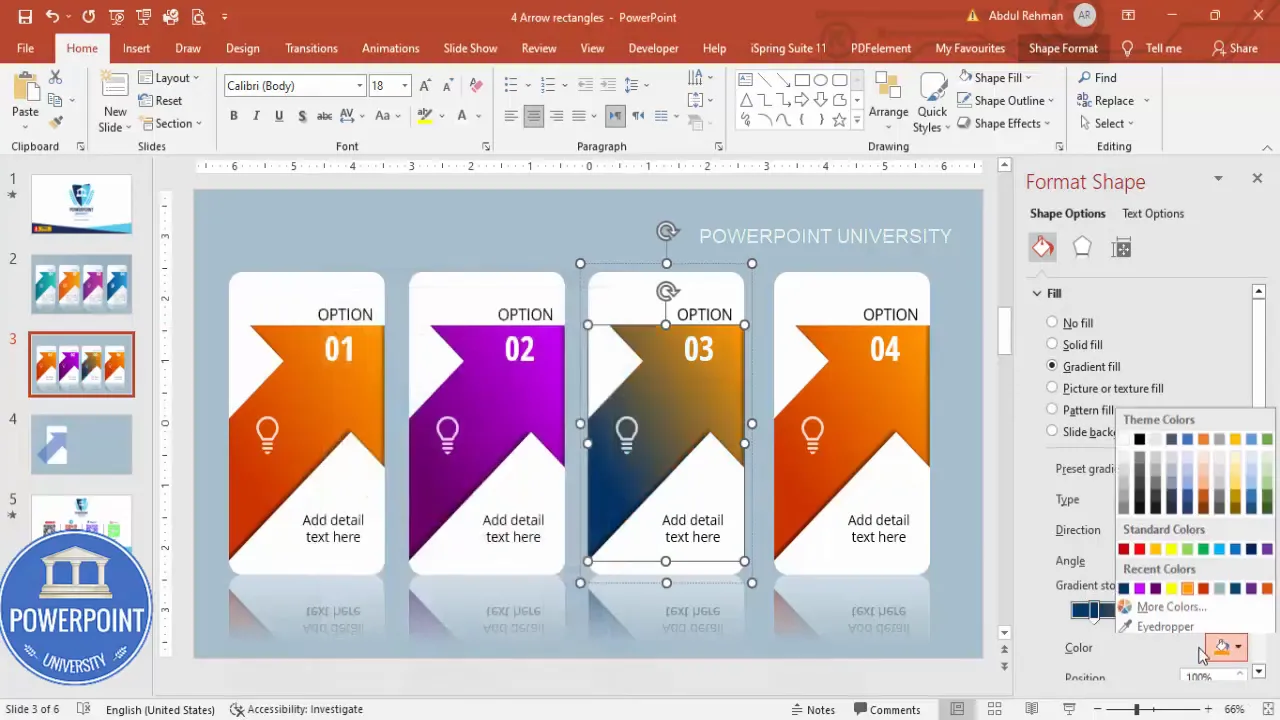Open the Size & Properties tab icon
This screenshot has width=1280, height=720.
[1122, 248]
